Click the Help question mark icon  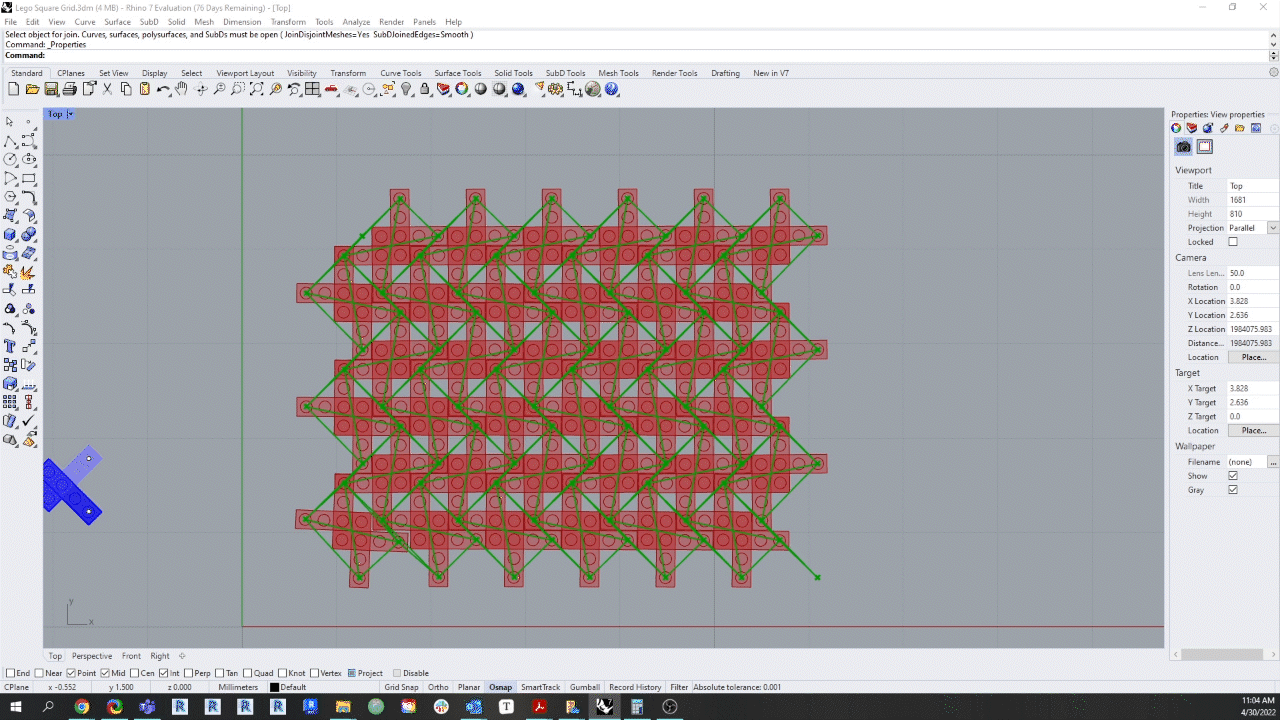[x=612, y=89]
